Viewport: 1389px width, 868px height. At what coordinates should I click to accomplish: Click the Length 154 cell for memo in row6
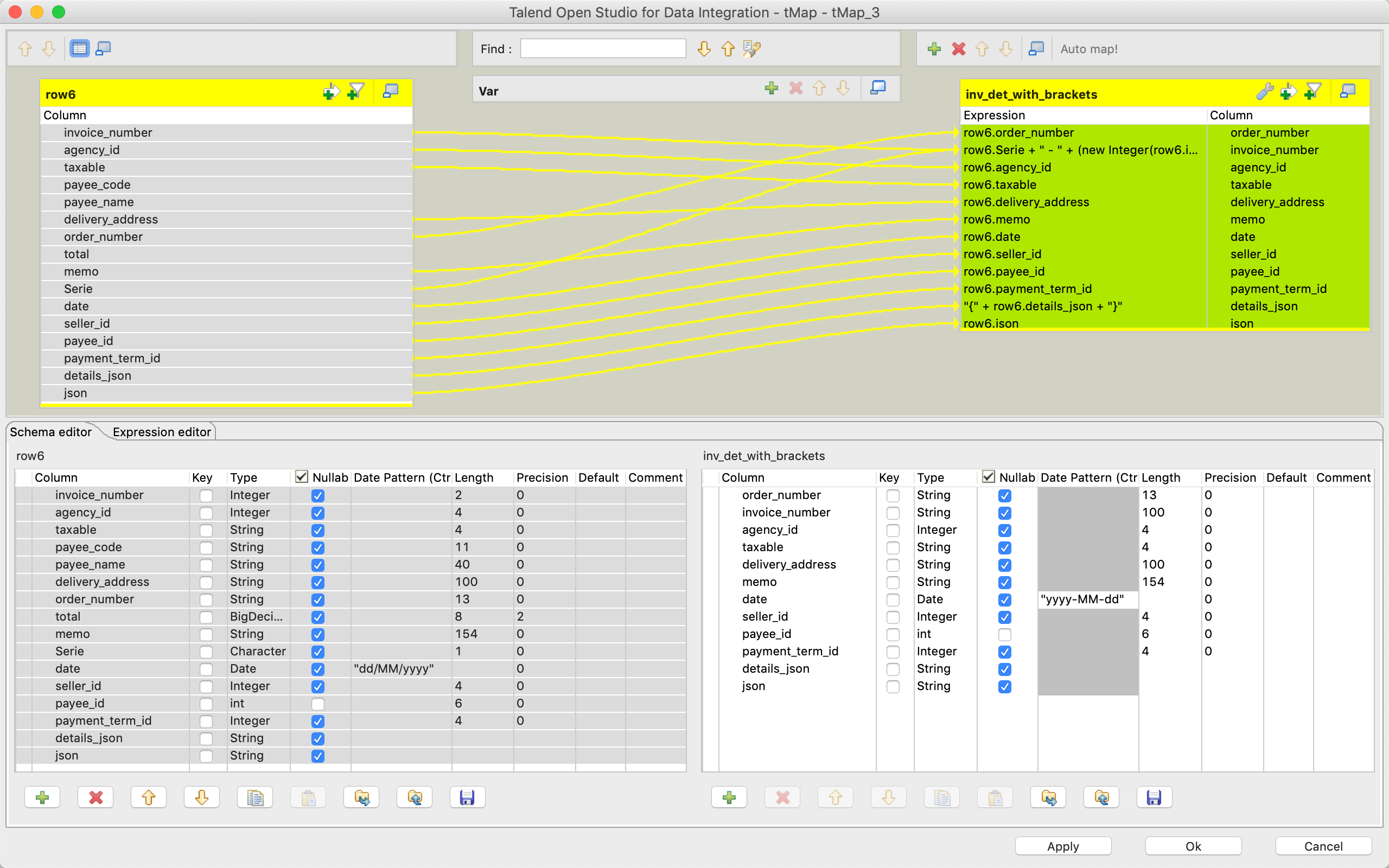[482, 634]
